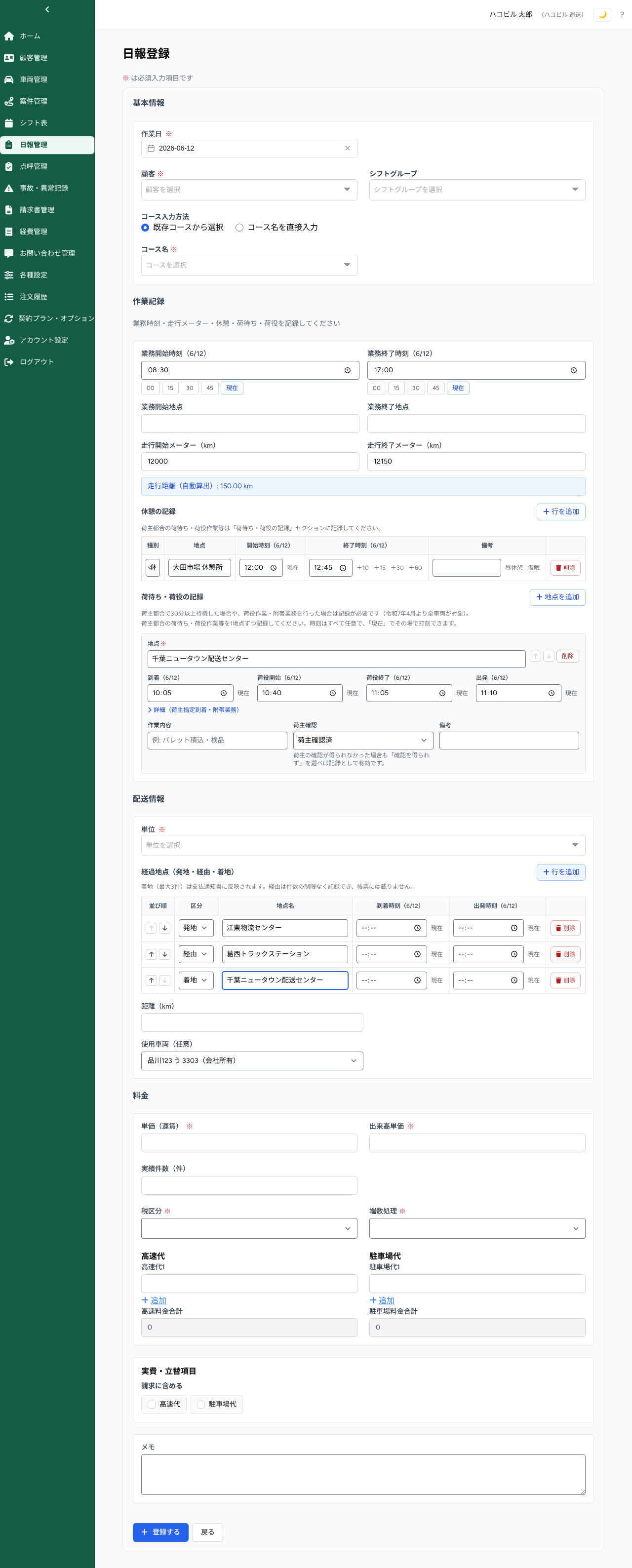This screenshot has height=1568, width=632.
Task: Delete the 着地 waypoint row
Action: click(x=565, y=980)
